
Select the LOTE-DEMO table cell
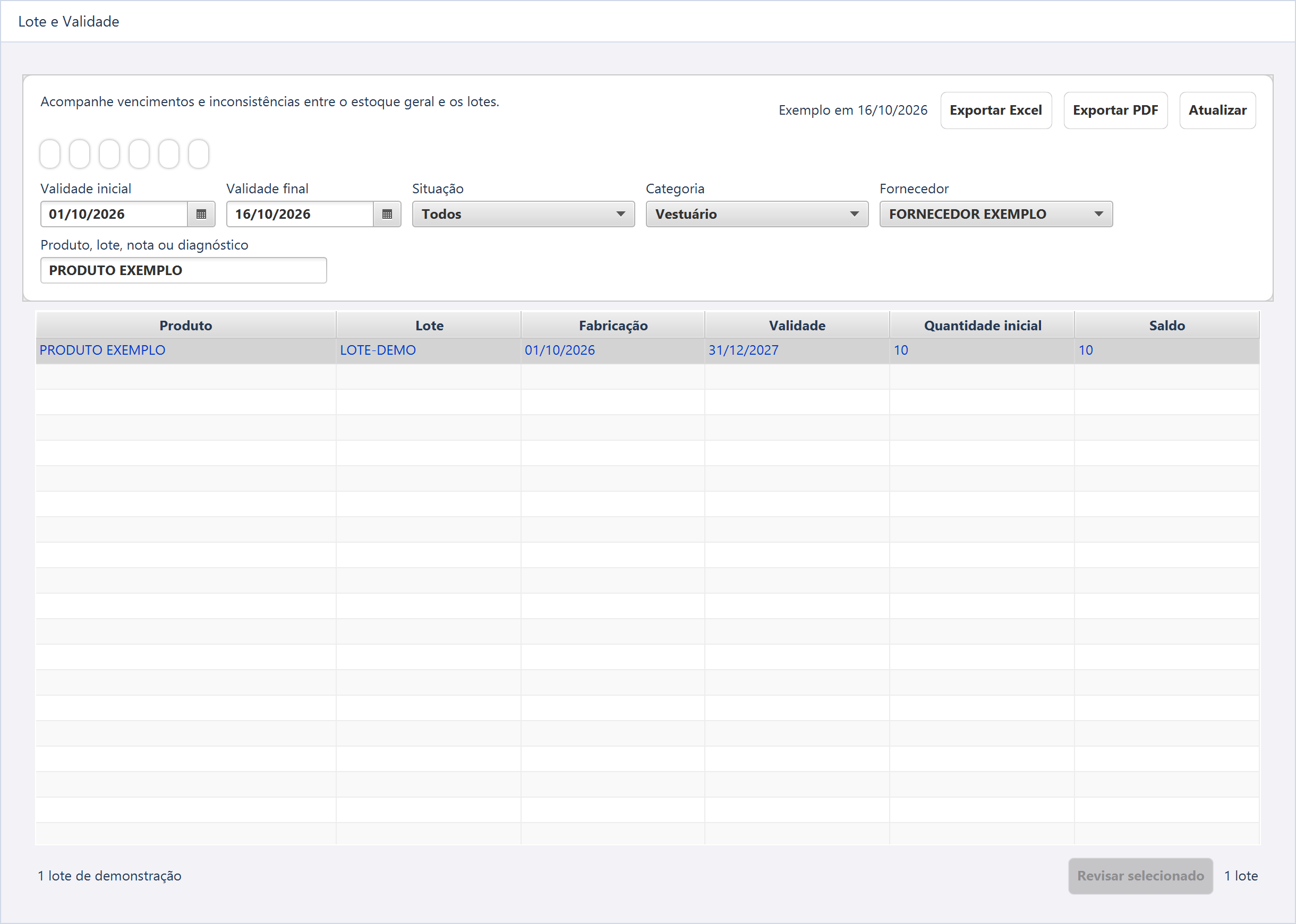pyautogui.click(x=429, y=350)
